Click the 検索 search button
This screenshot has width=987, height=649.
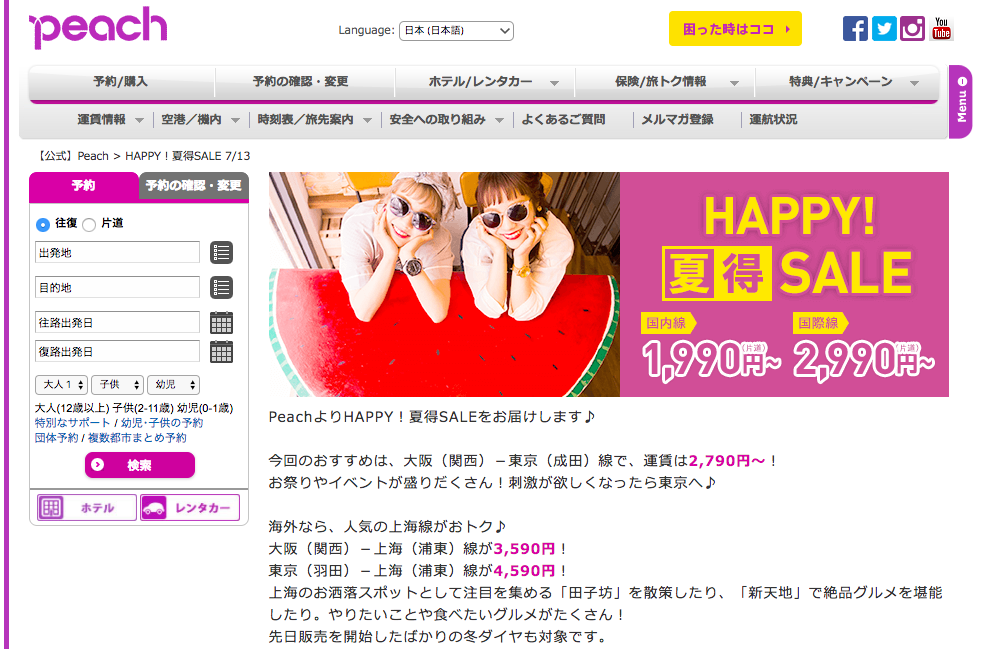pos(140,465)
